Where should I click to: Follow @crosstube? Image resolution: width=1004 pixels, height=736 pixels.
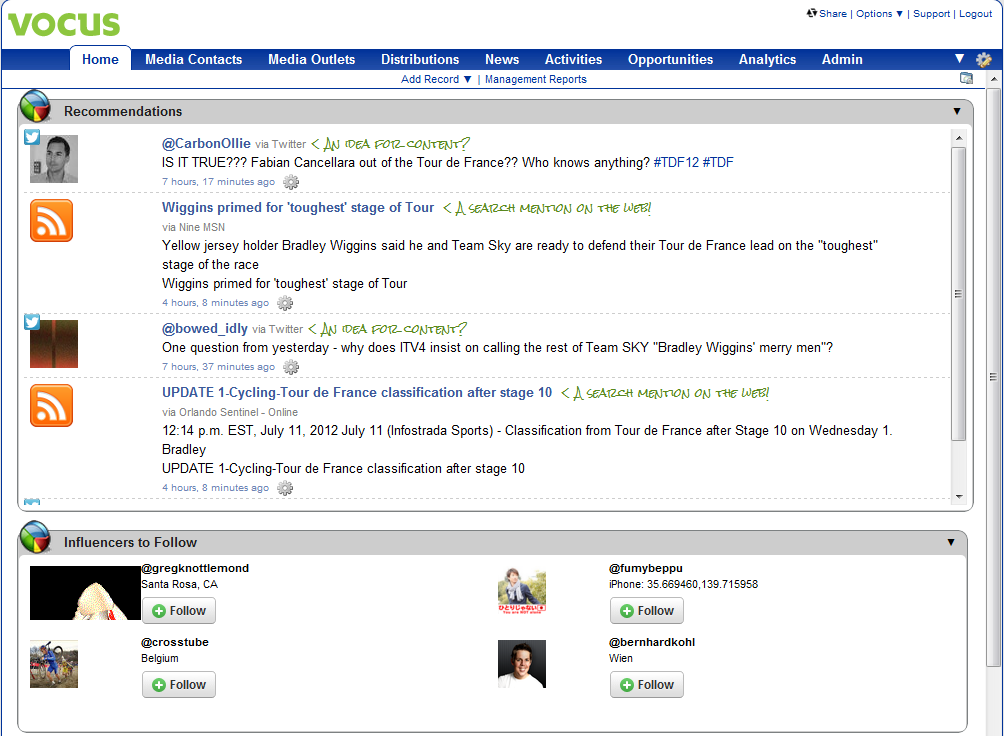coord(179,685)
